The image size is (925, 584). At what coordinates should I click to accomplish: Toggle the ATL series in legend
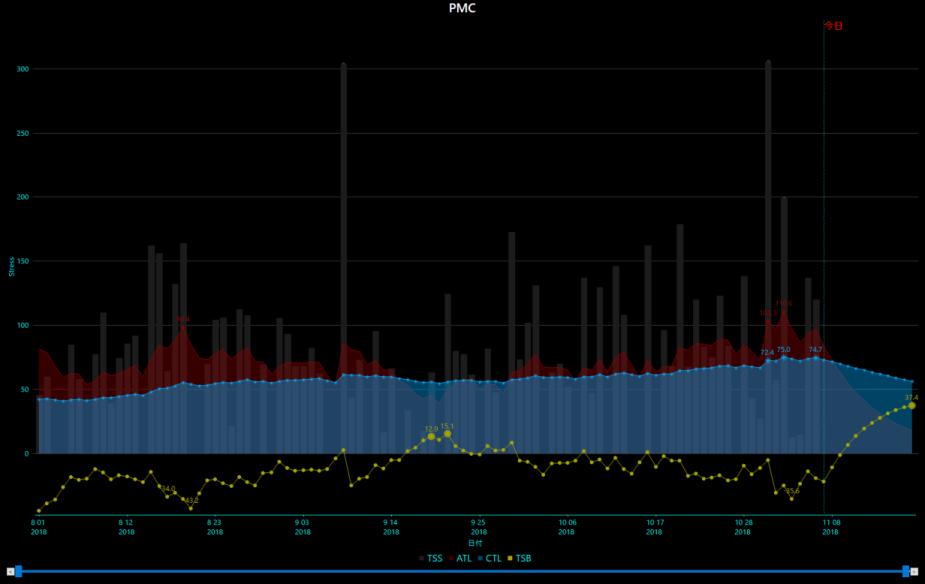point(459,558)
